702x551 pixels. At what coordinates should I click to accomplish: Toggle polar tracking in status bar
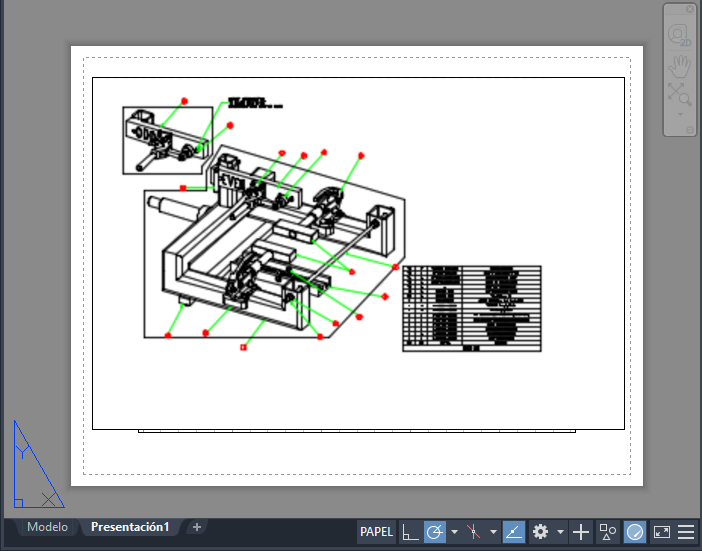[x=434, y=532]
